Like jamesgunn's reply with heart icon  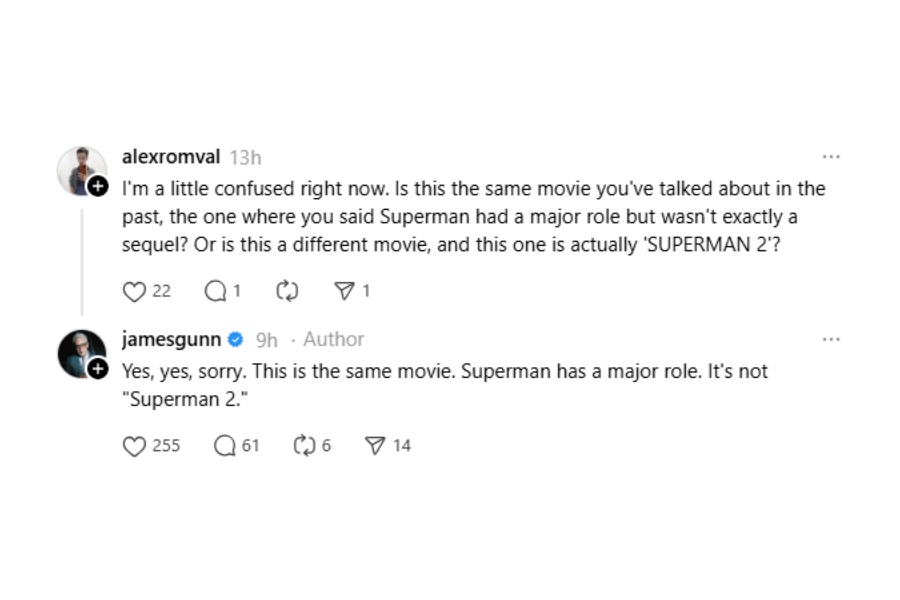(x=134, y=446)
